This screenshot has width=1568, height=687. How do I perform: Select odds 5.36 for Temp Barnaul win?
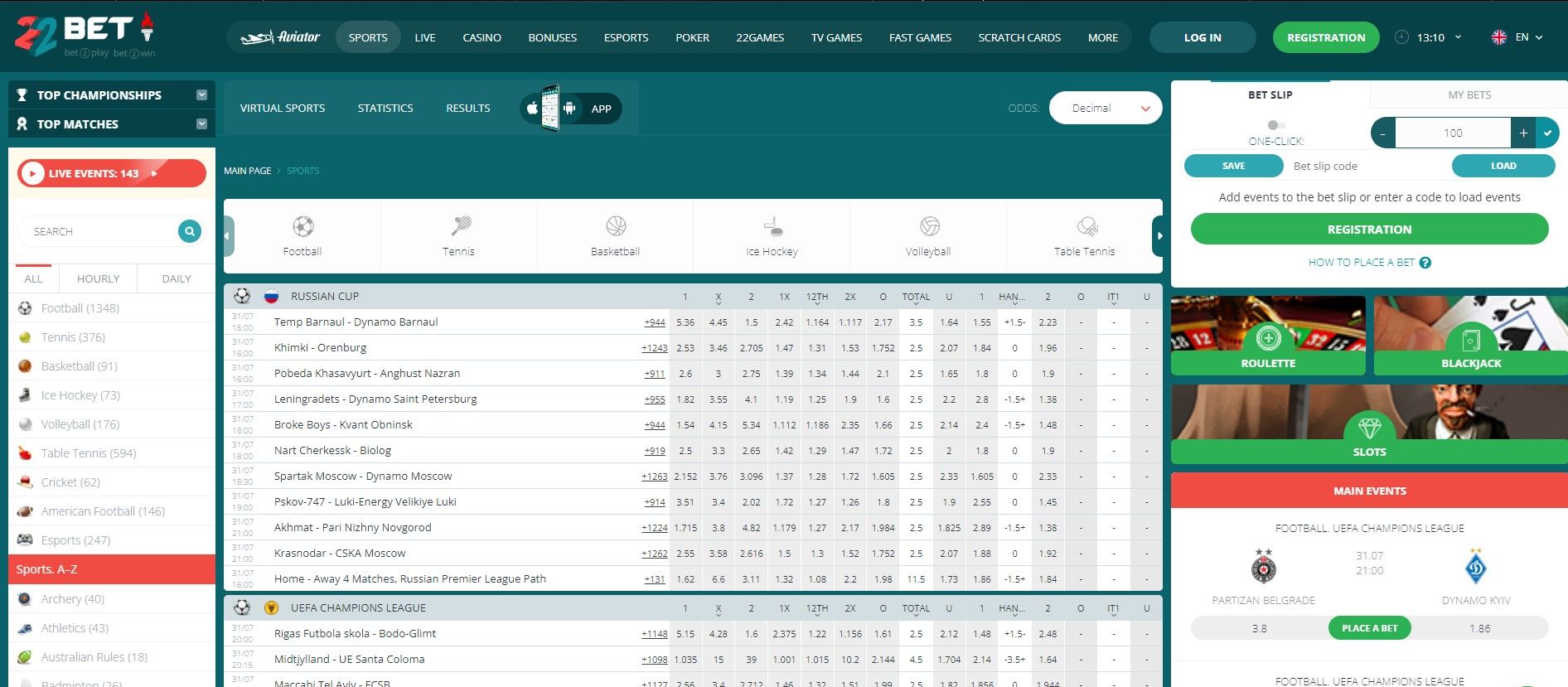pyautogui.click(x=685, y=322)
